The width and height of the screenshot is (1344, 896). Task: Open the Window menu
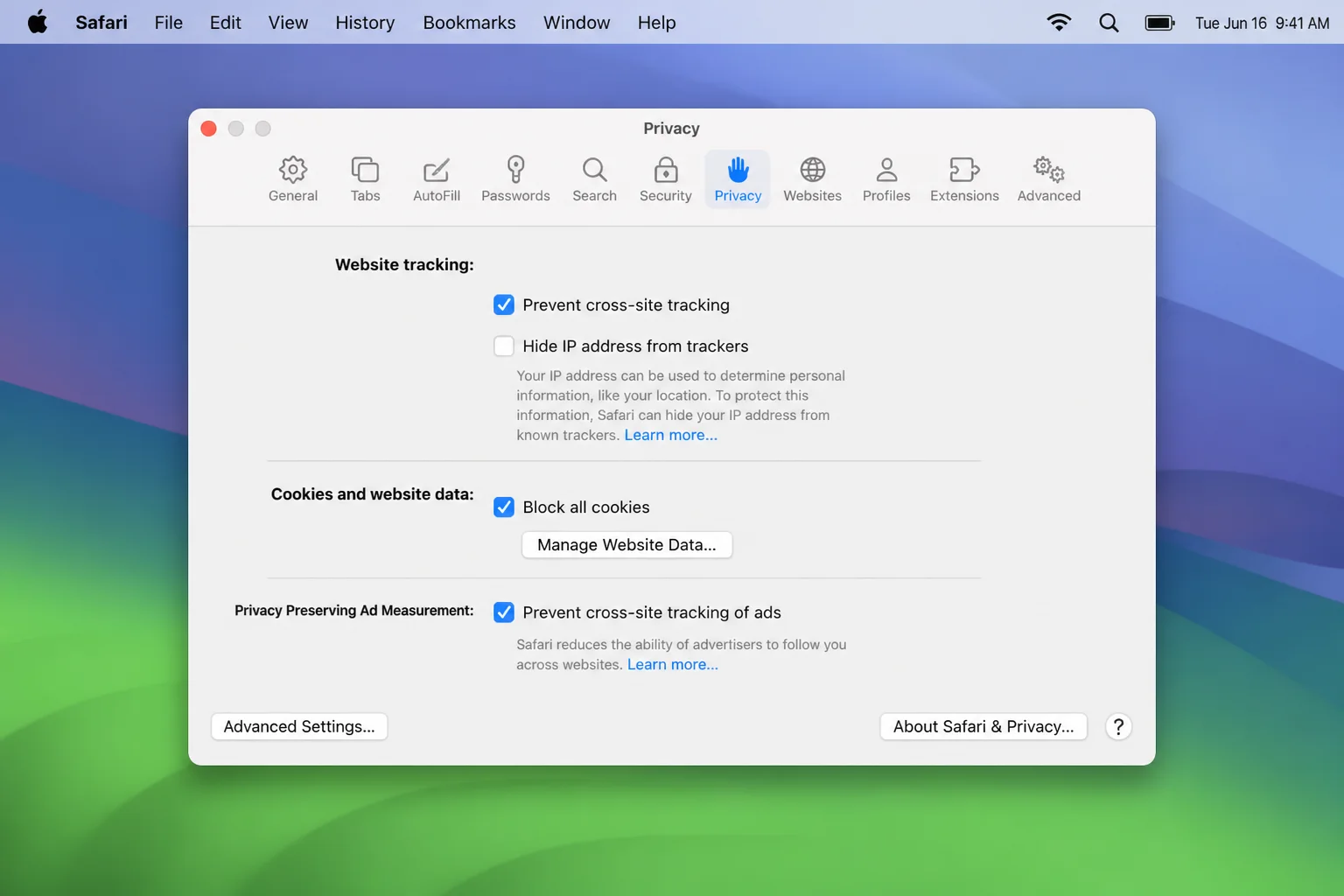pyautogui.click(x=577, y=23)
